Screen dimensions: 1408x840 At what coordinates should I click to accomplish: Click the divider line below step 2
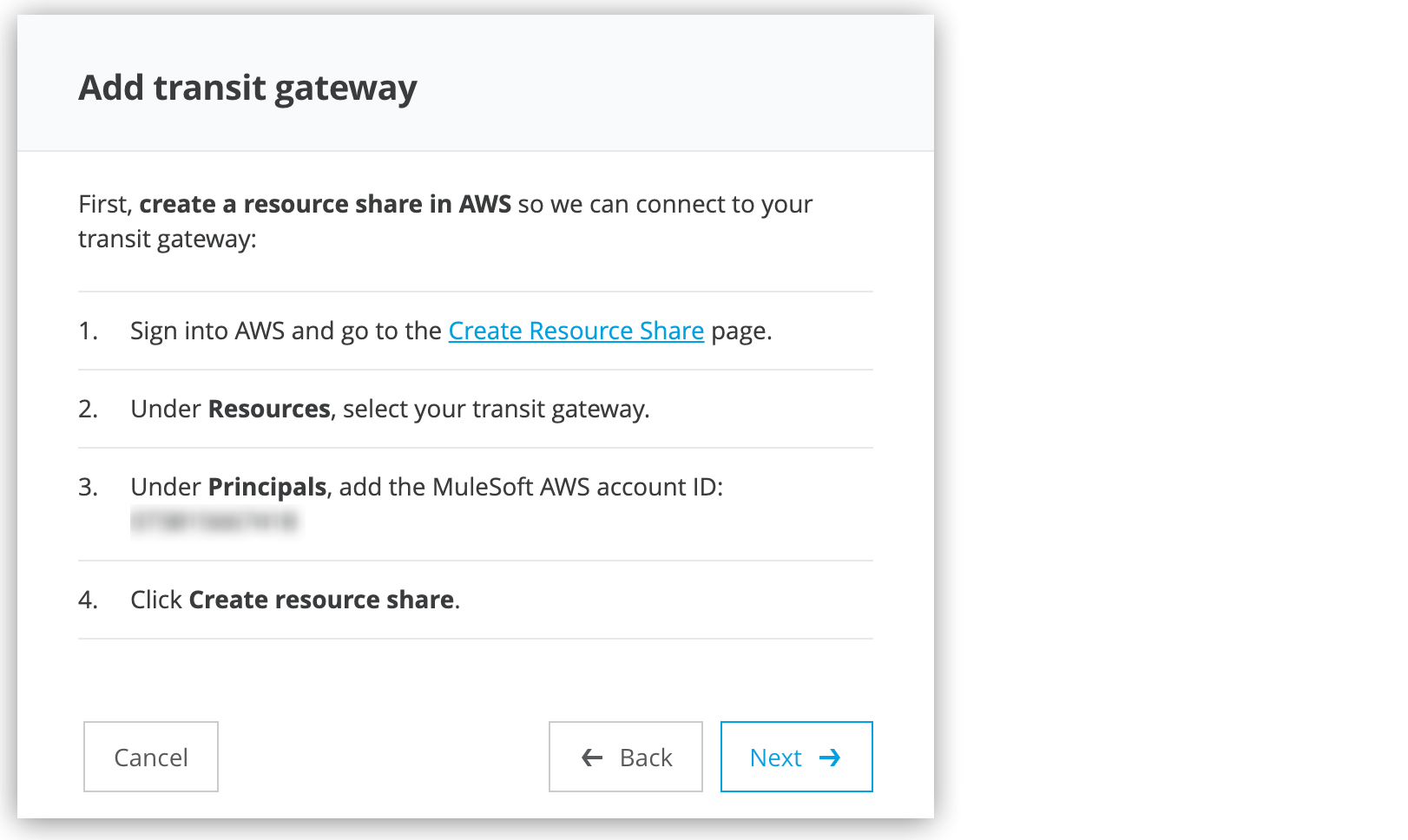pos(476,448)
